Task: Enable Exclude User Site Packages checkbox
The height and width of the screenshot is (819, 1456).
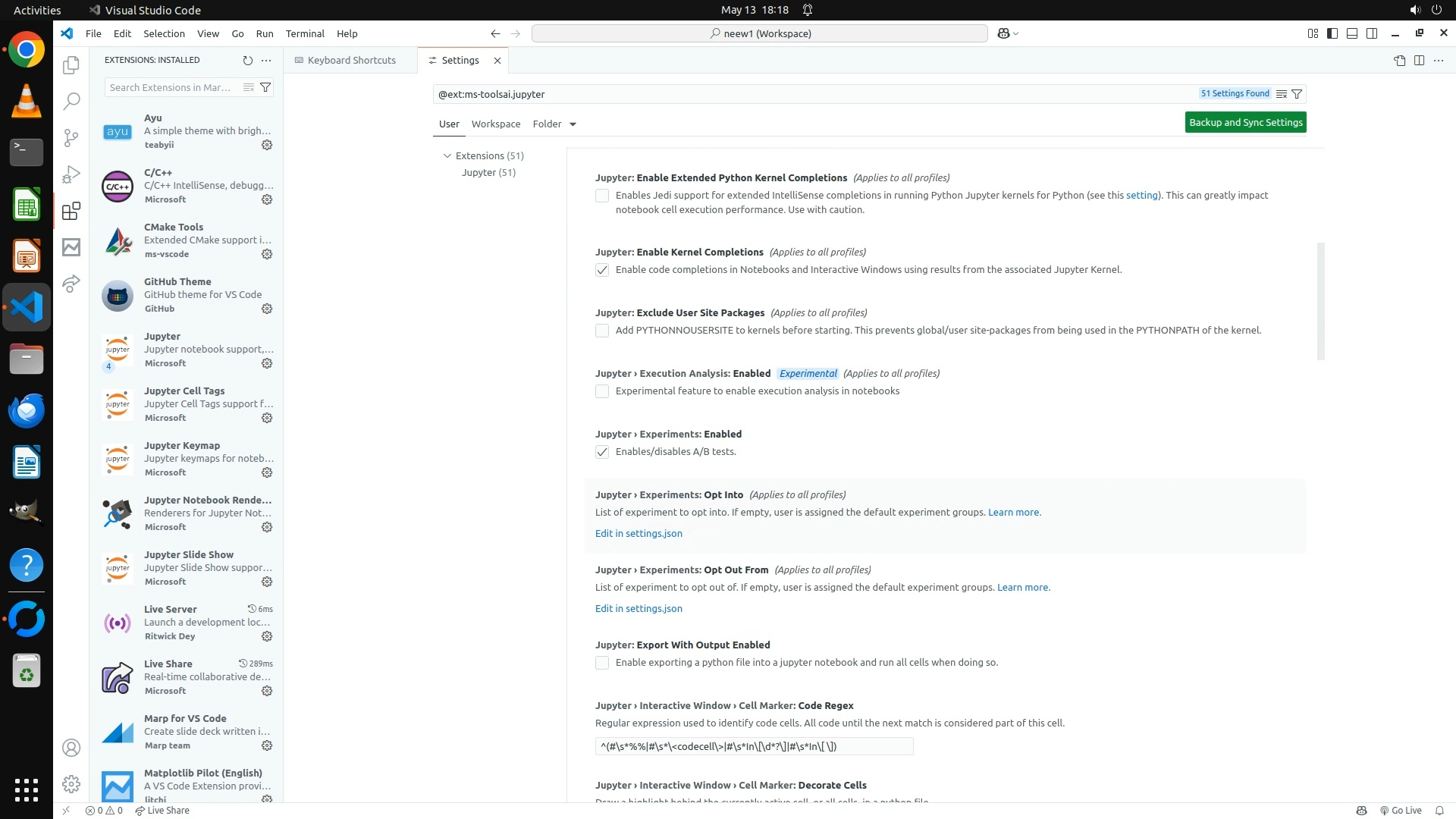Action: [x=602, y=331]
